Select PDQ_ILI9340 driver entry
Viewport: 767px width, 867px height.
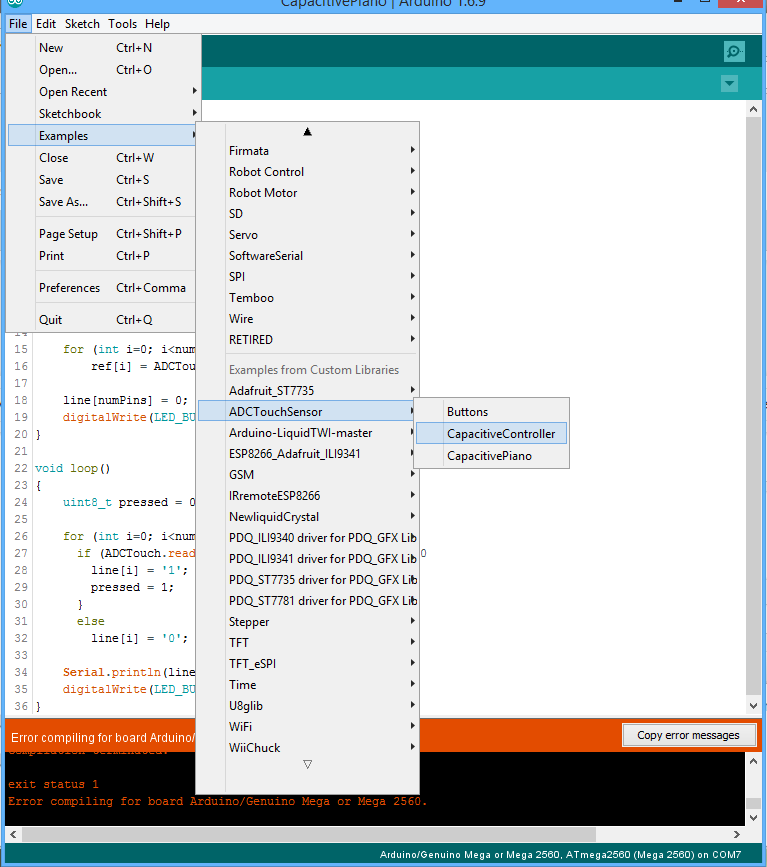click(308, 537)
